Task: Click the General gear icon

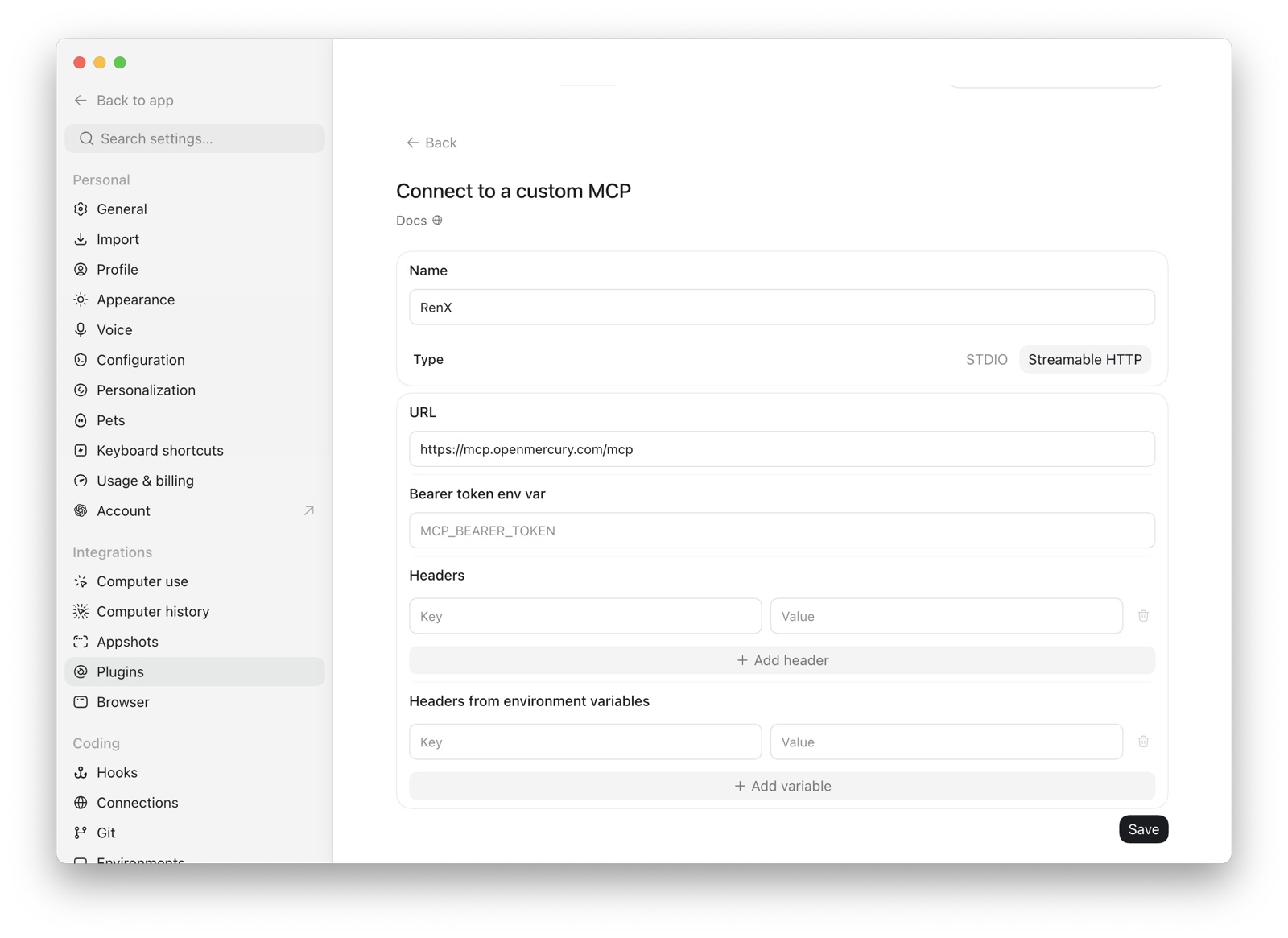Action: [80, 209]
